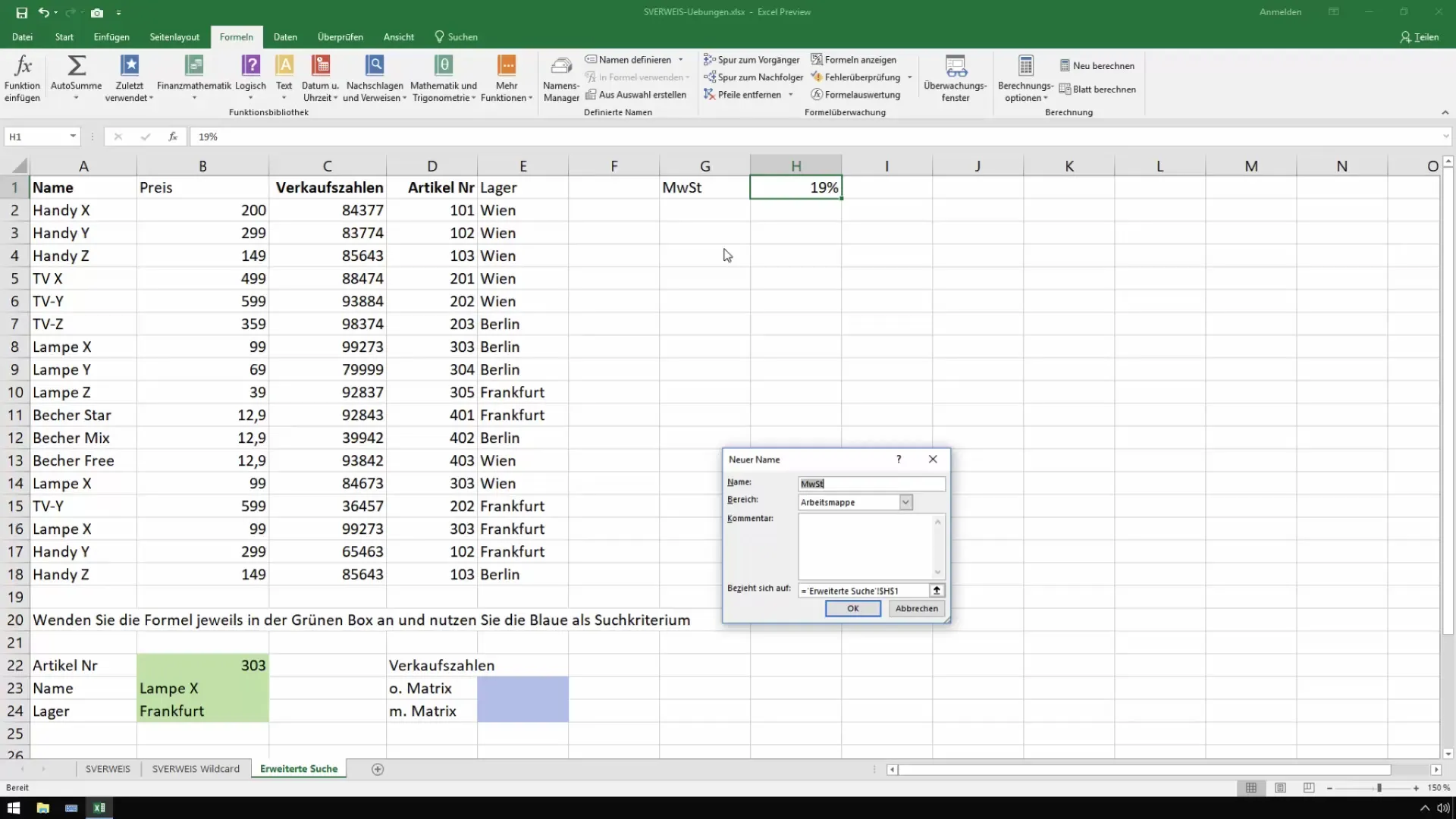The image size is (1456, 819).
Task: Add a new sheet with plus icon
Action: [378, 769]
